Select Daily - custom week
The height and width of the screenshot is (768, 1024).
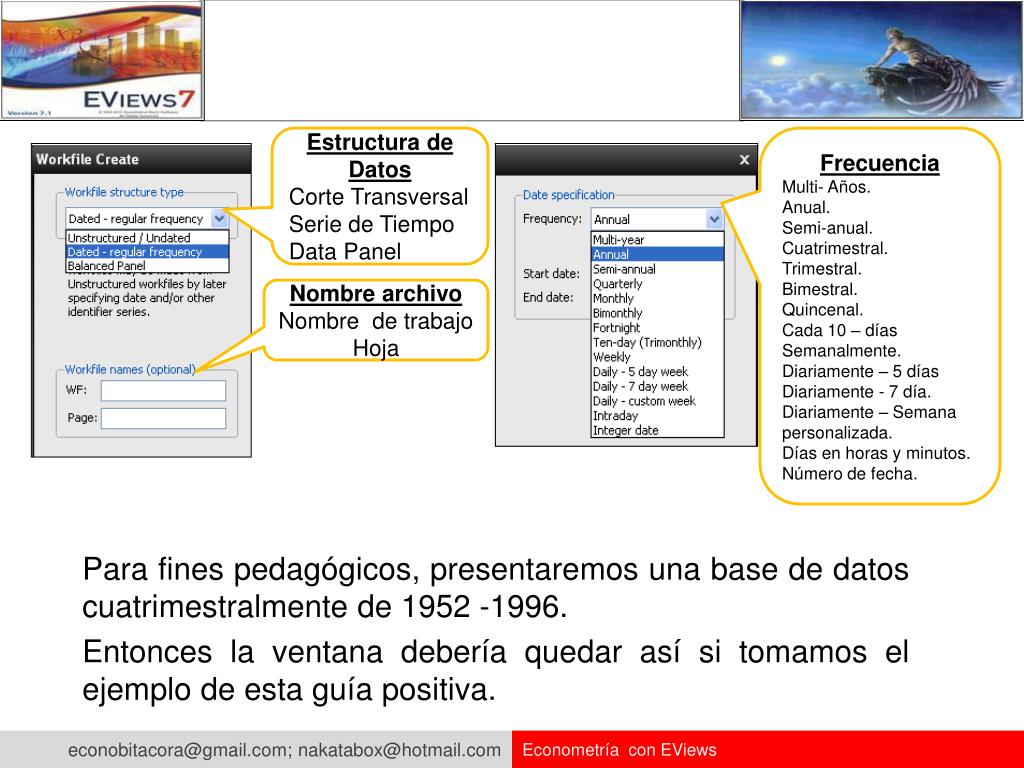(x=658, y=401)
